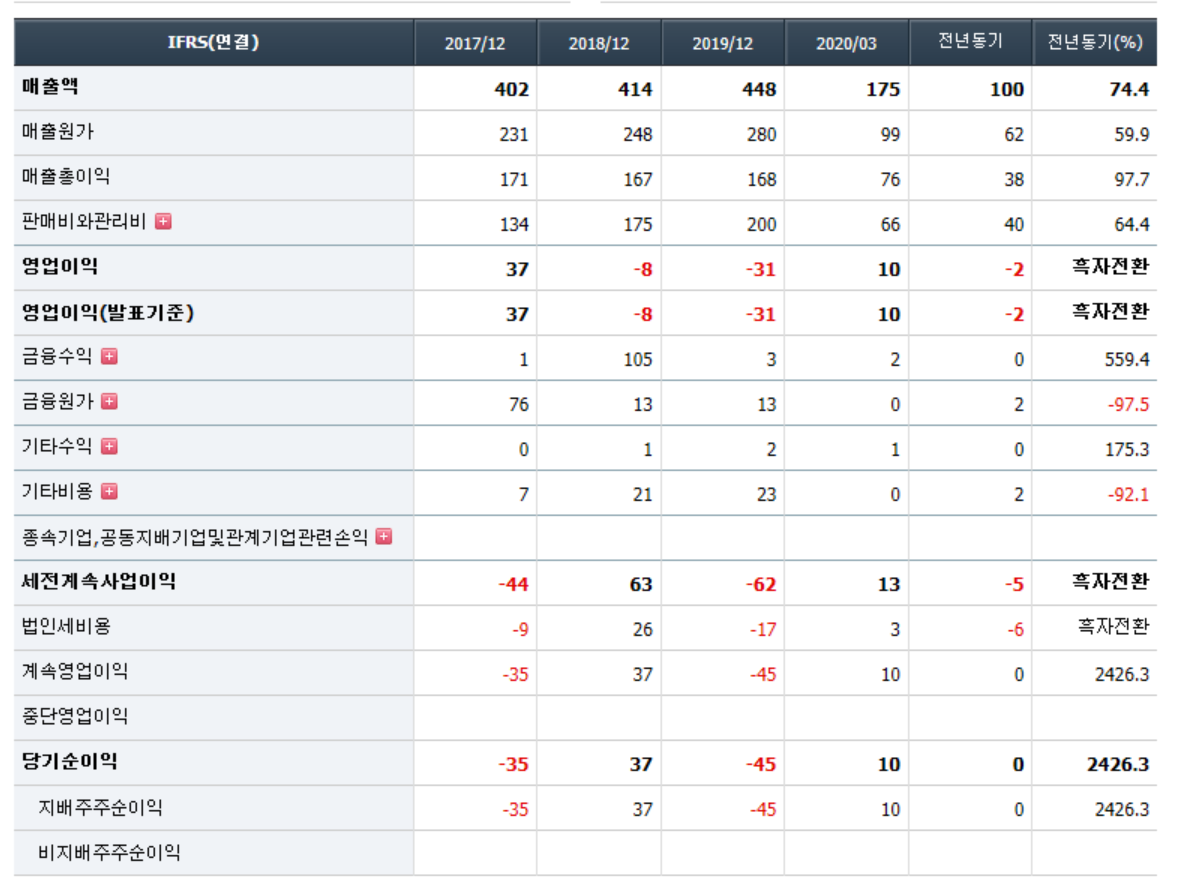Select the 판매비와관리비 row label
Image resolution: width=1179 pixels, height=891 pixels.
pyautogui.click(x=83, y=221)
